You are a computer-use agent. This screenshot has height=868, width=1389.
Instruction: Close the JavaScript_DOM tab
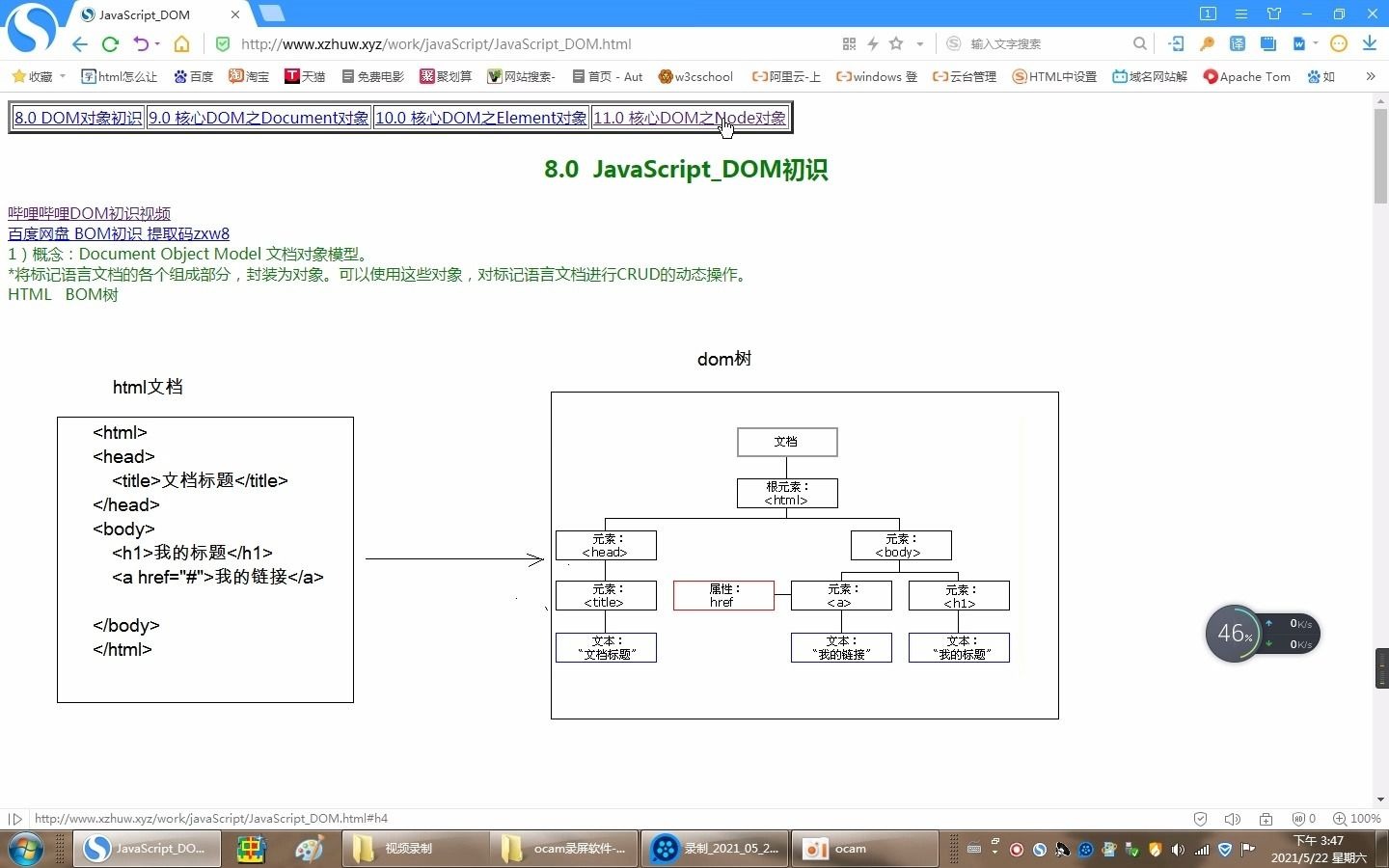tap(235, 15)
